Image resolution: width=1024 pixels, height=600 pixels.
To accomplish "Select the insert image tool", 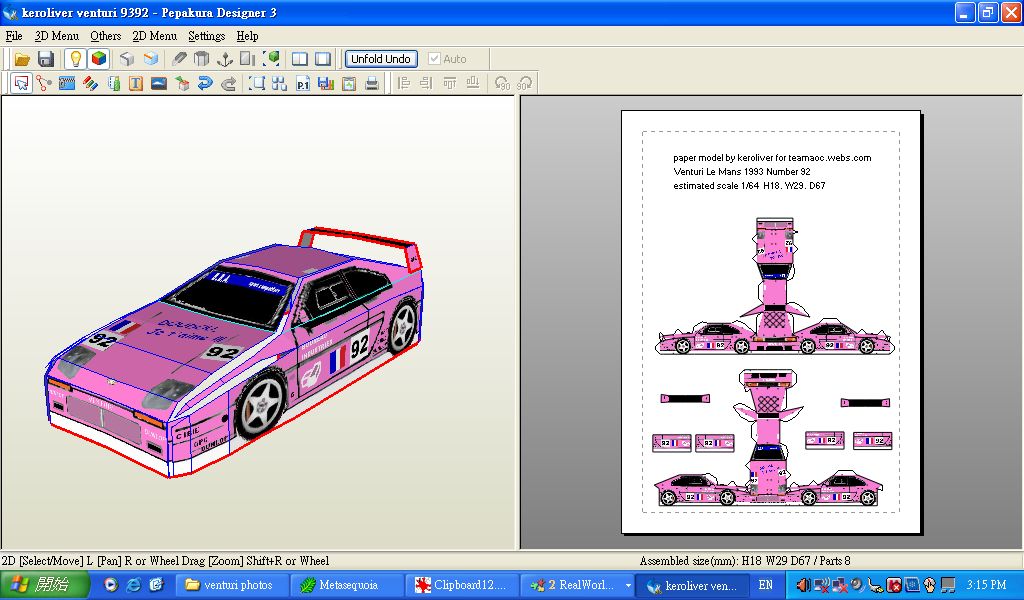I will [x=159, y=84].
